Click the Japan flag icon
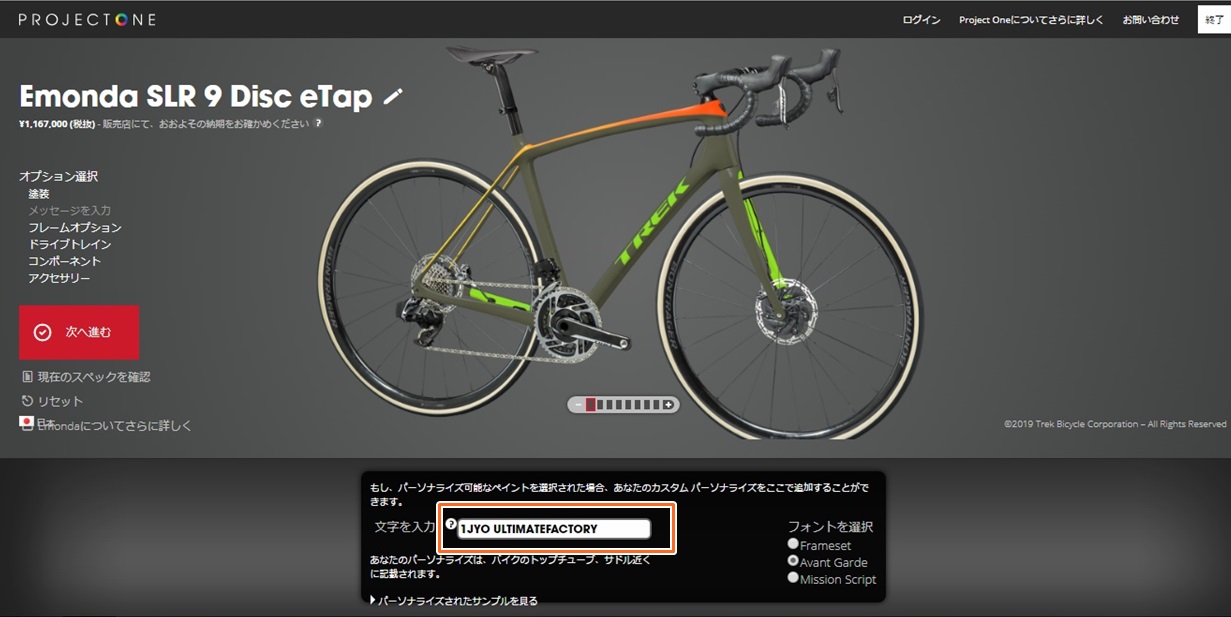 point(27,422)
